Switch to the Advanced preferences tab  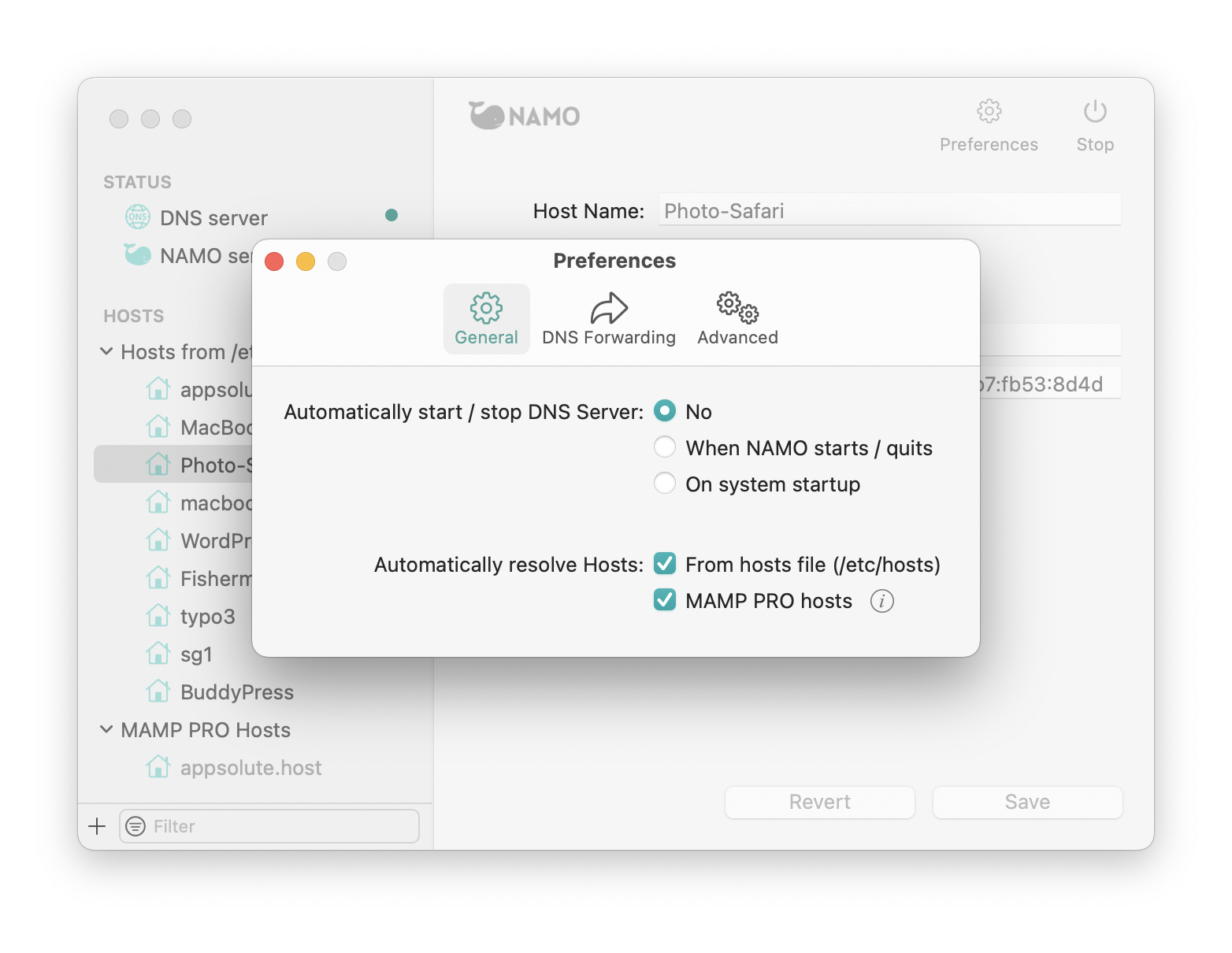[737, 319]
